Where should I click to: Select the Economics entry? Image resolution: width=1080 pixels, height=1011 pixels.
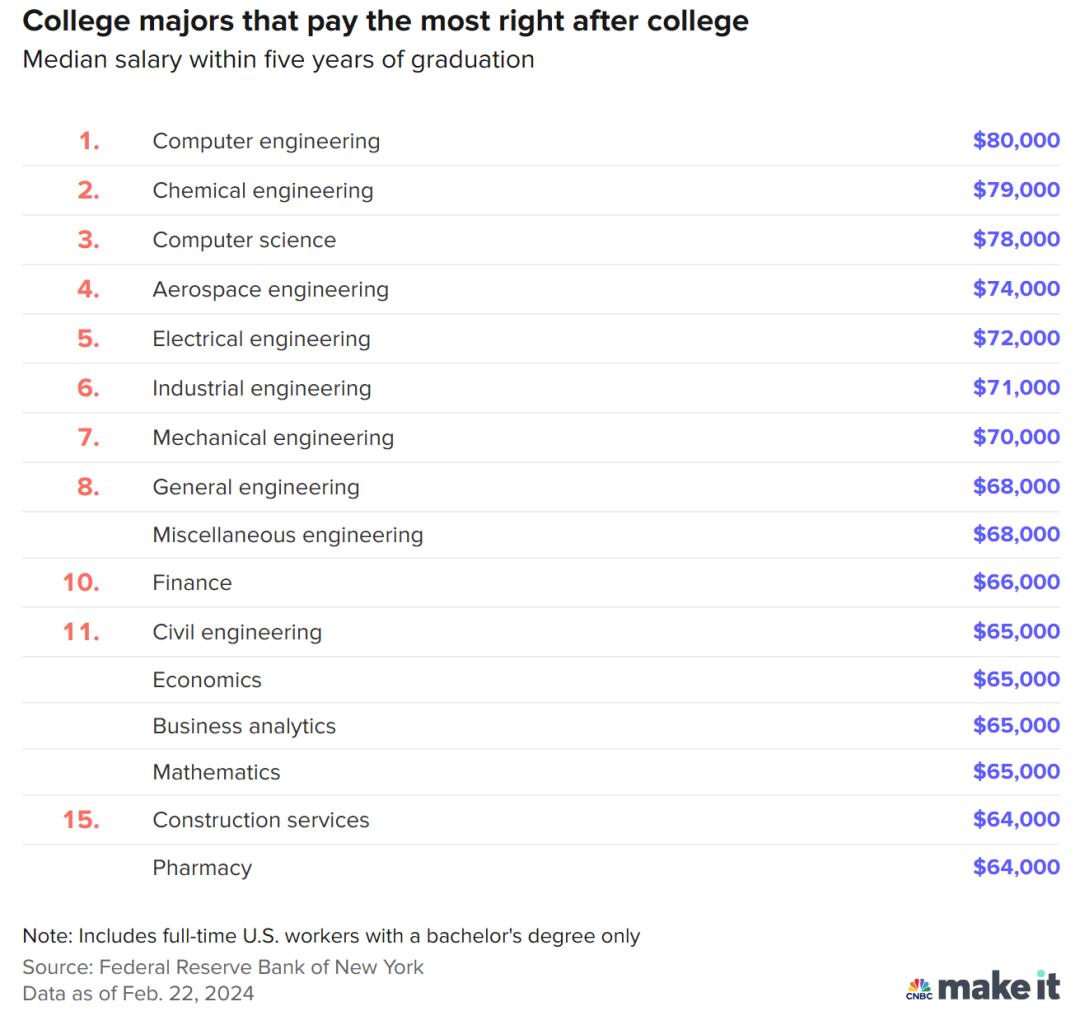coord(207,680)
